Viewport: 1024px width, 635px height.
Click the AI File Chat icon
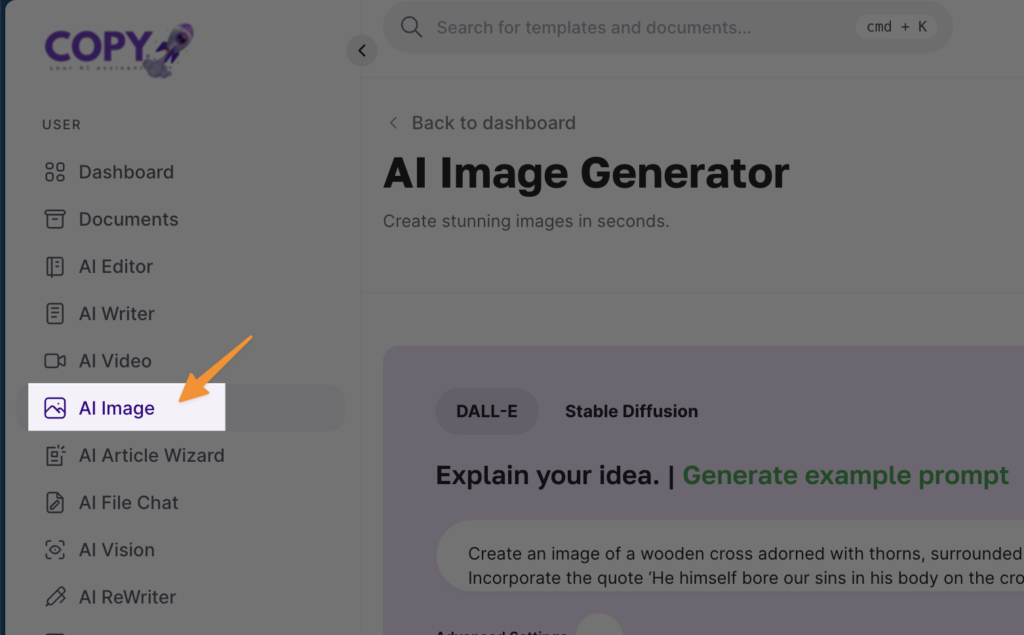(x=55, y=503)
